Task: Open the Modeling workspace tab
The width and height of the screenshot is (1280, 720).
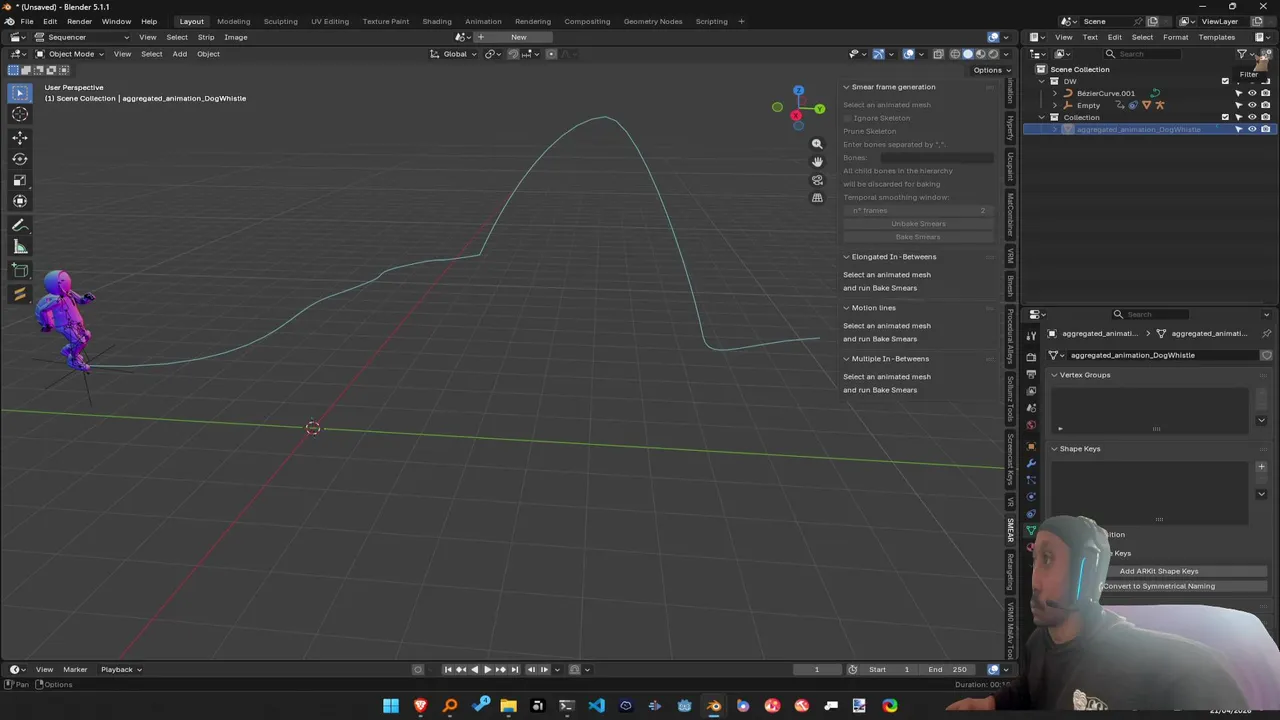Action: [233, 21]
